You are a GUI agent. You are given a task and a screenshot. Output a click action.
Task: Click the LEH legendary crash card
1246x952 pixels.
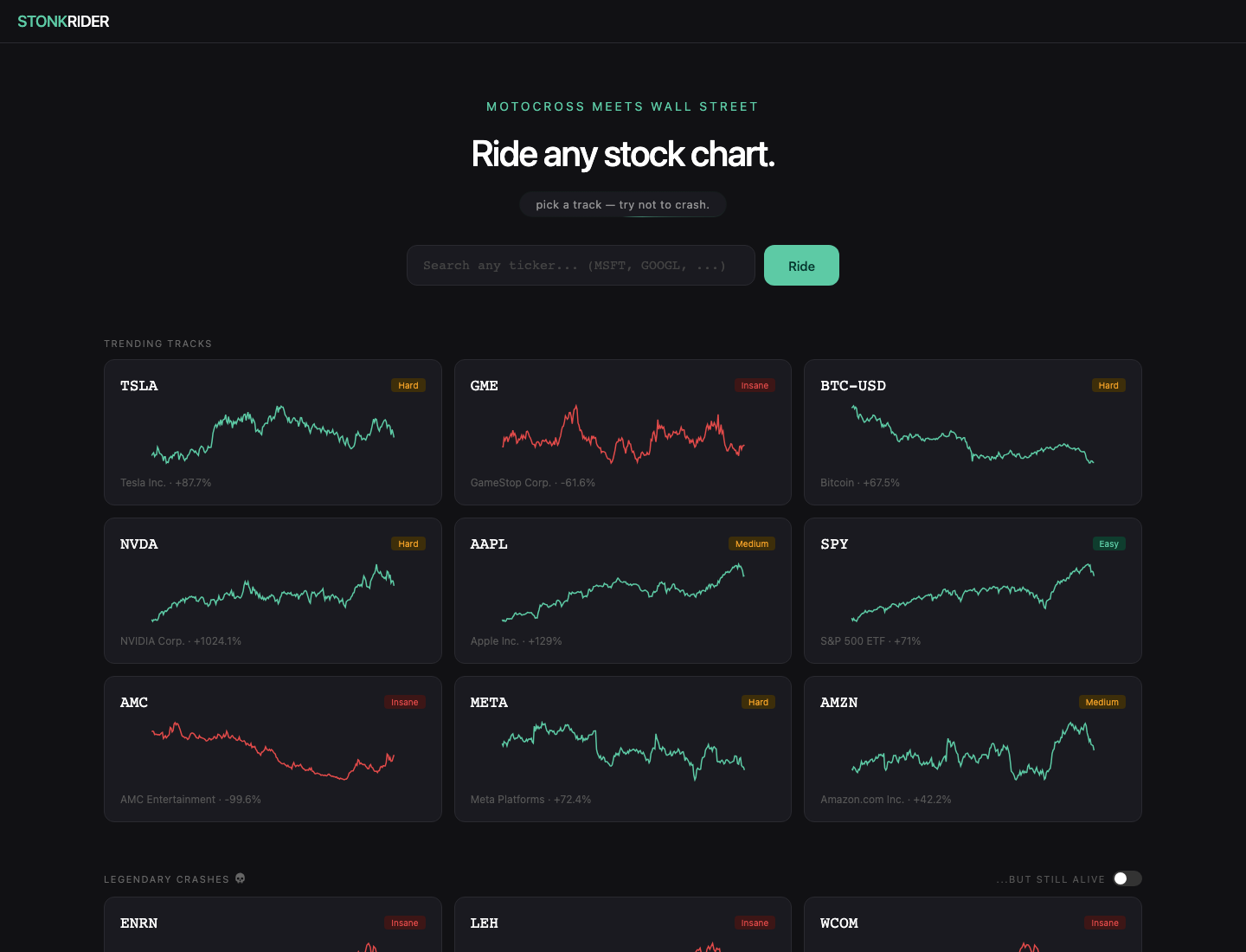[x=623, y=924]
